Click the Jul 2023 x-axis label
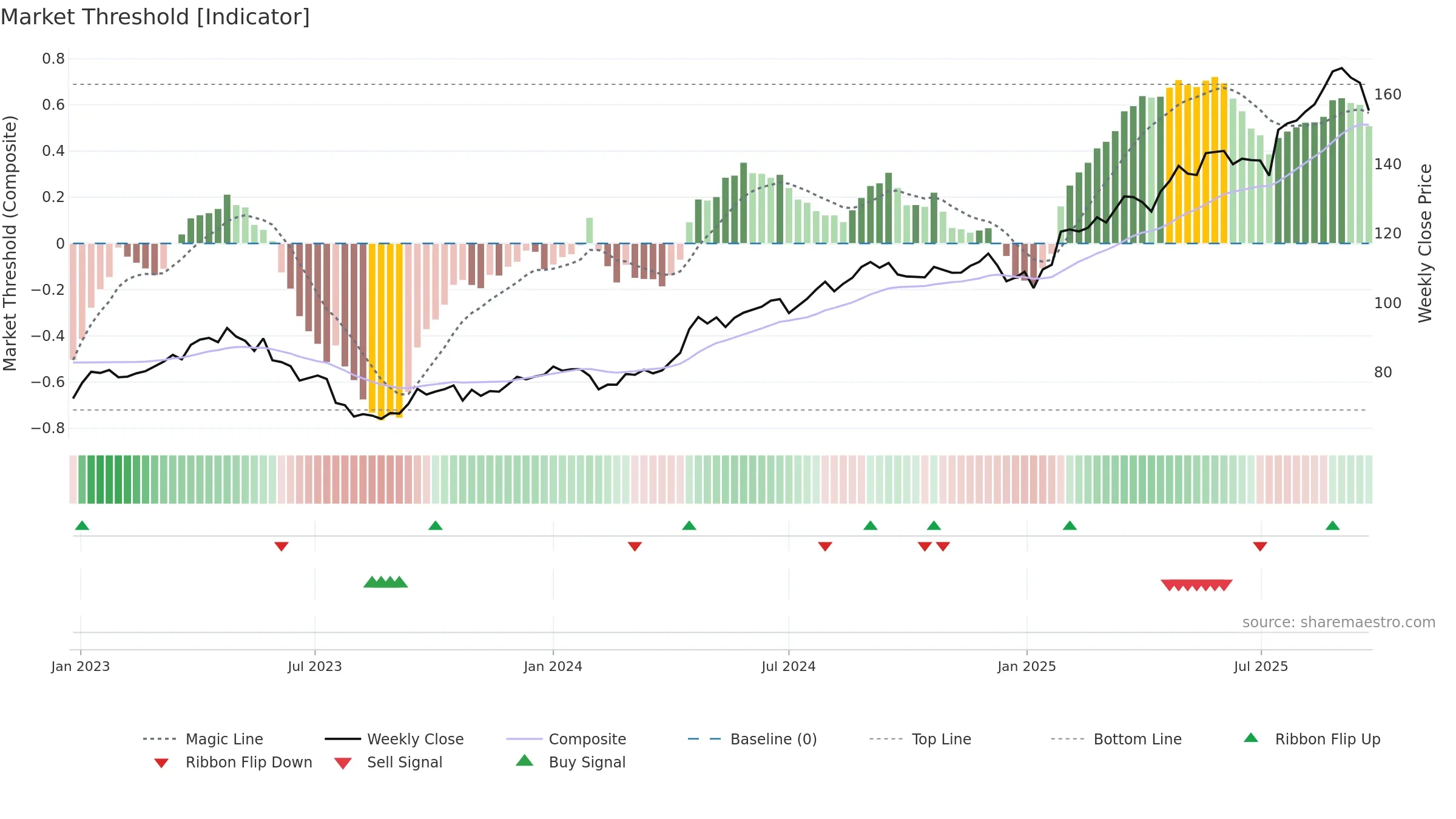 click(x=315, y=666)
